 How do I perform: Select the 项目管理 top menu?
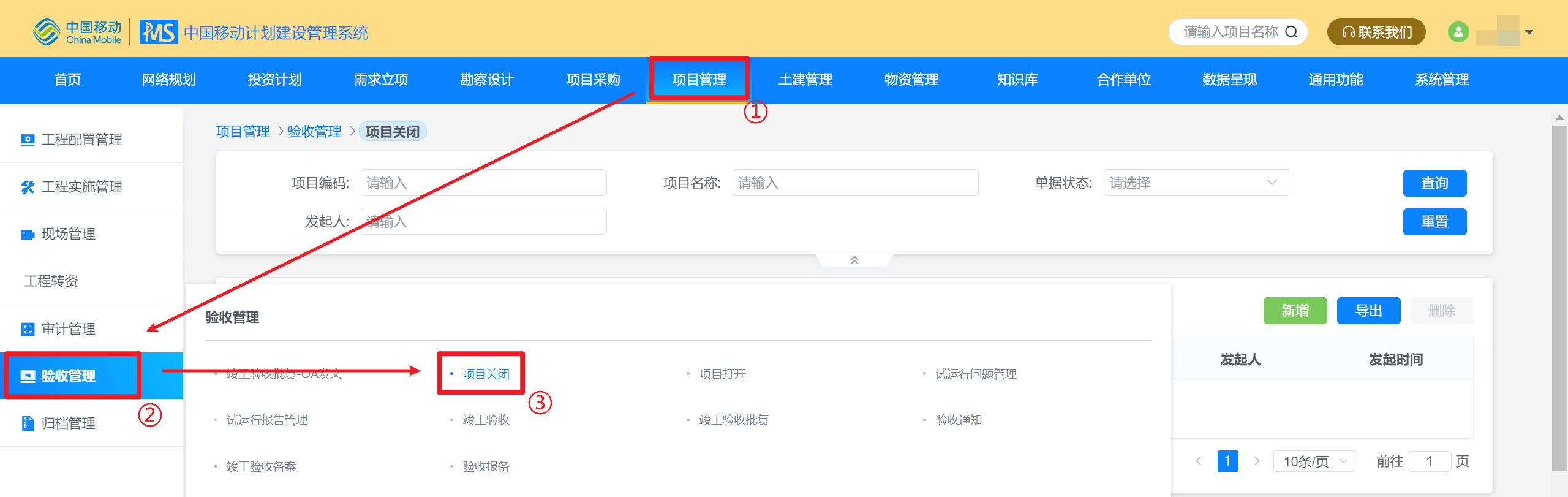pyautogui.click(x=699, y=80)
